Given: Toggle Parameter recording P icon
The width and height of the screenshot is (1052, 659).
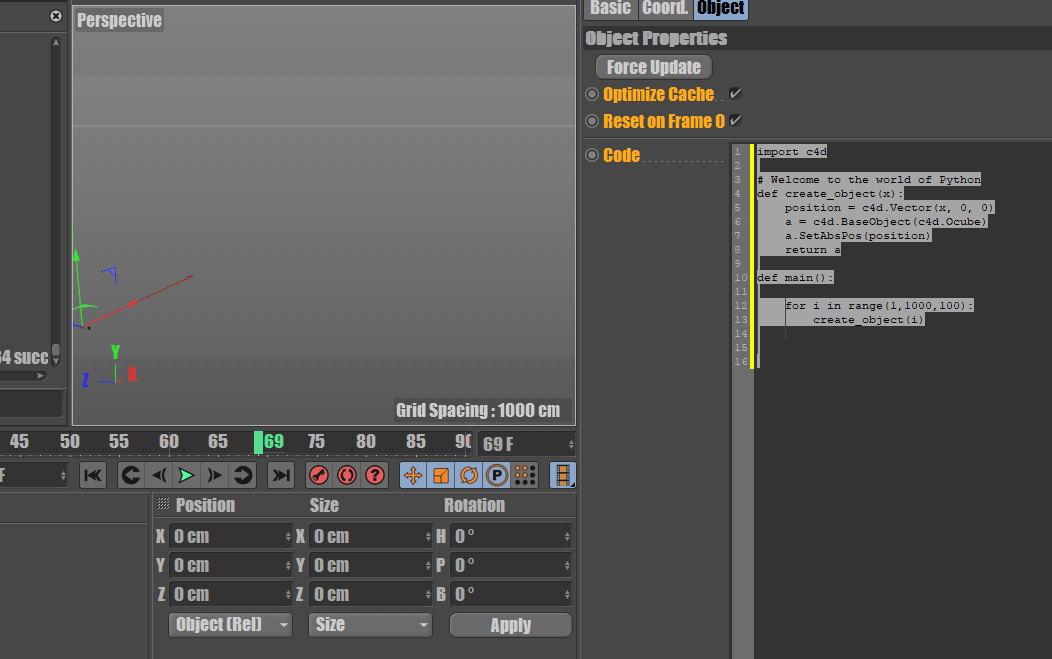Looking at the screenshot, I should tap(496, 475).
